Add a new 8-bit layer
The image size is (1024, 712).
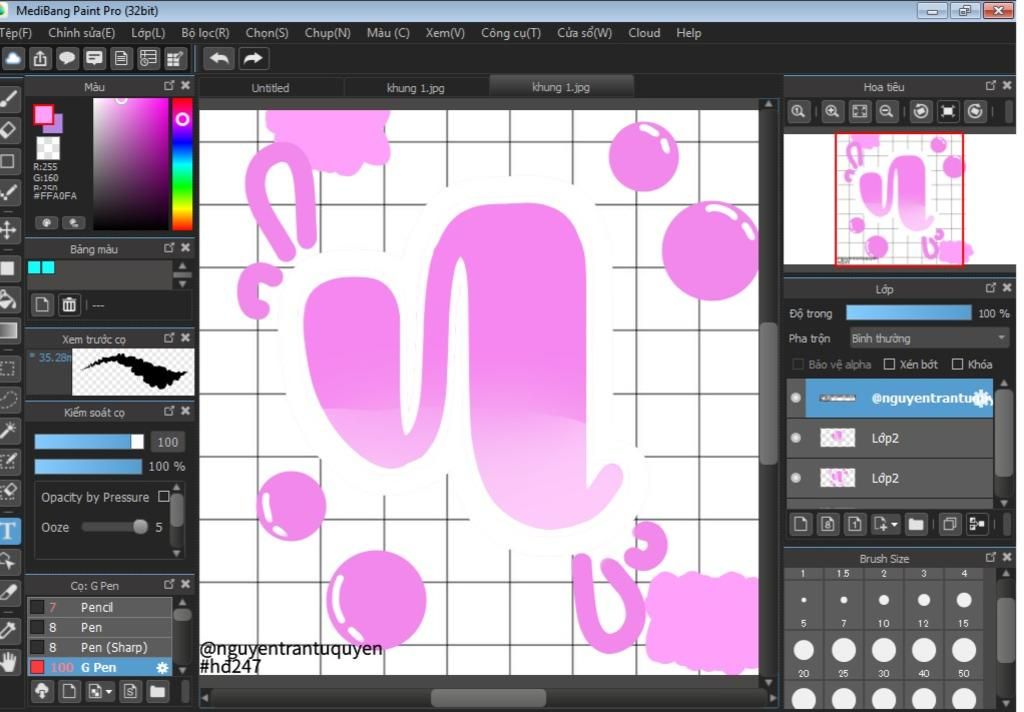pyautogui.click(x=827, y=524)
